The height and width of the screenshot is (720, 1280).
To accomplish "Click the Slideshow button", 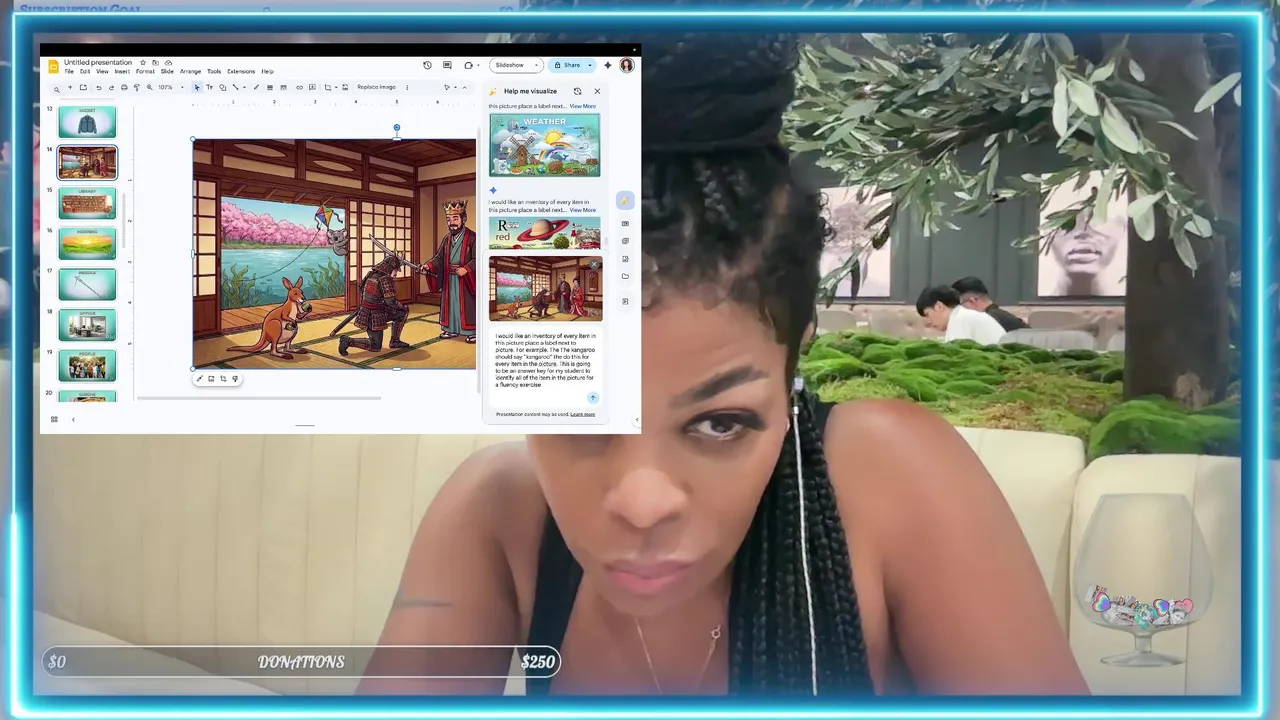I will tap(510, 65).
